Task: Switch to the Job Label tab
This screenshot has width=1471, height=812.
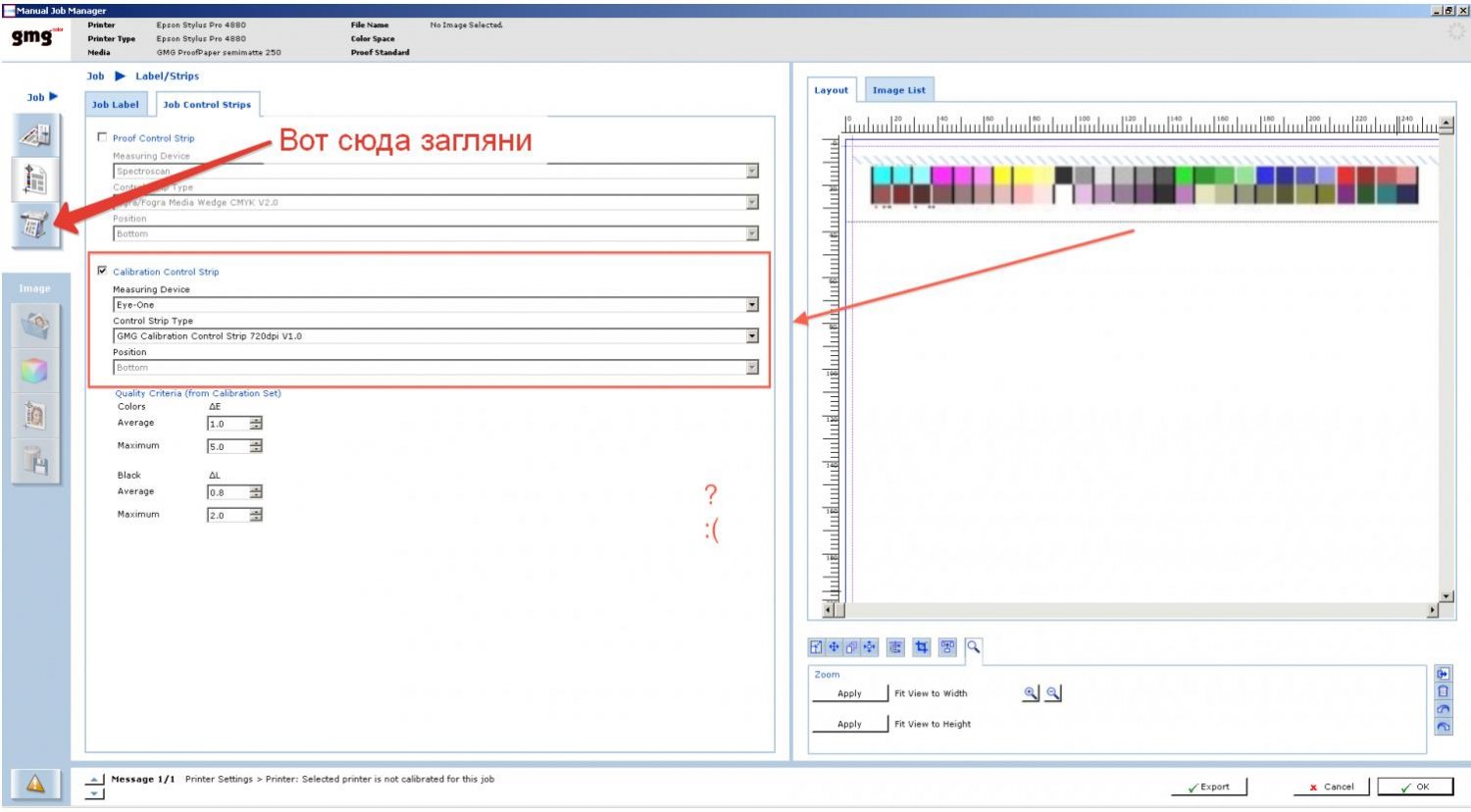Action: click(x=116, y=105)
